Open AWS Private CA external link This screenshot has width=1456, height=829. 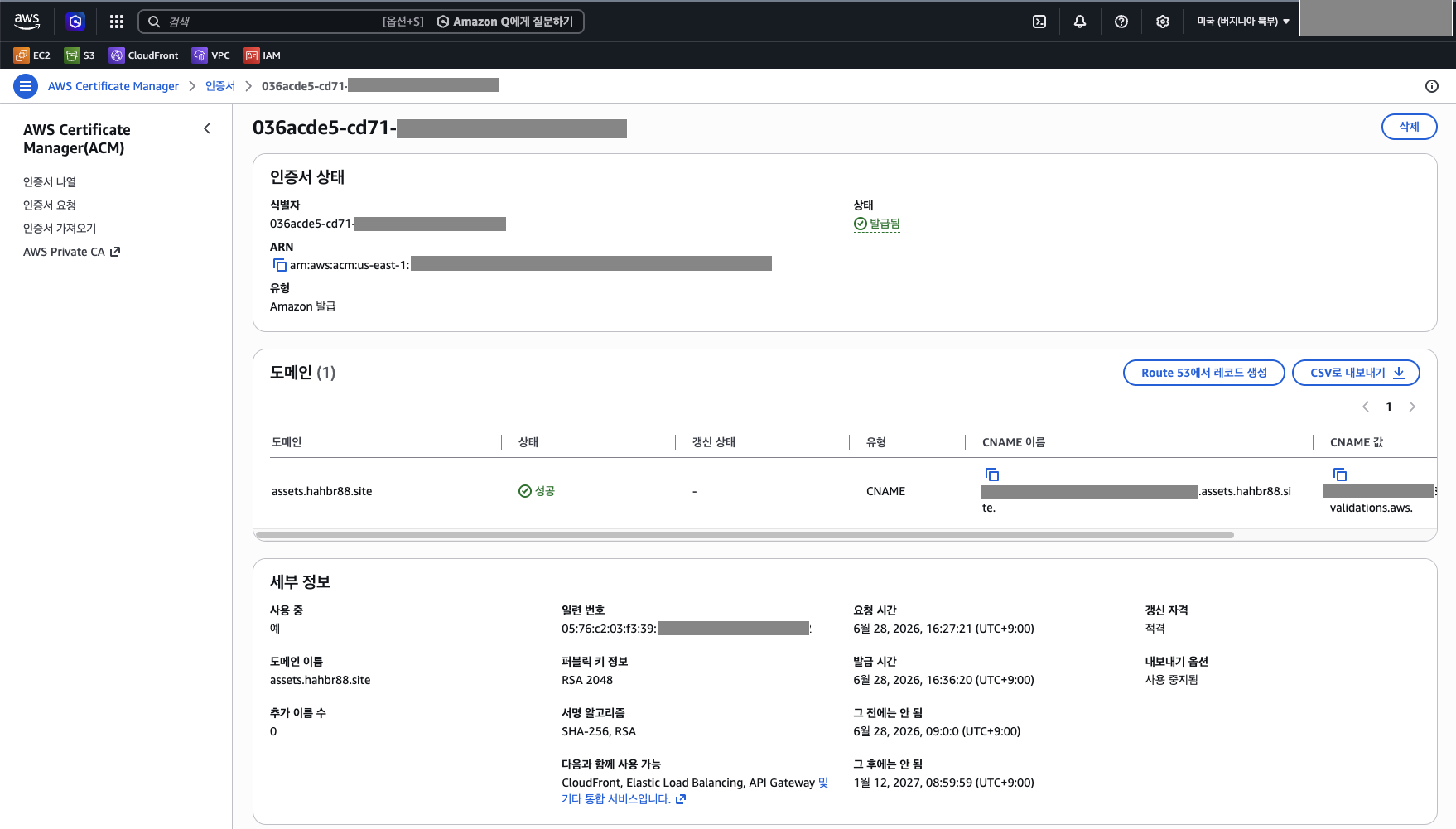[x=71, y=252]
